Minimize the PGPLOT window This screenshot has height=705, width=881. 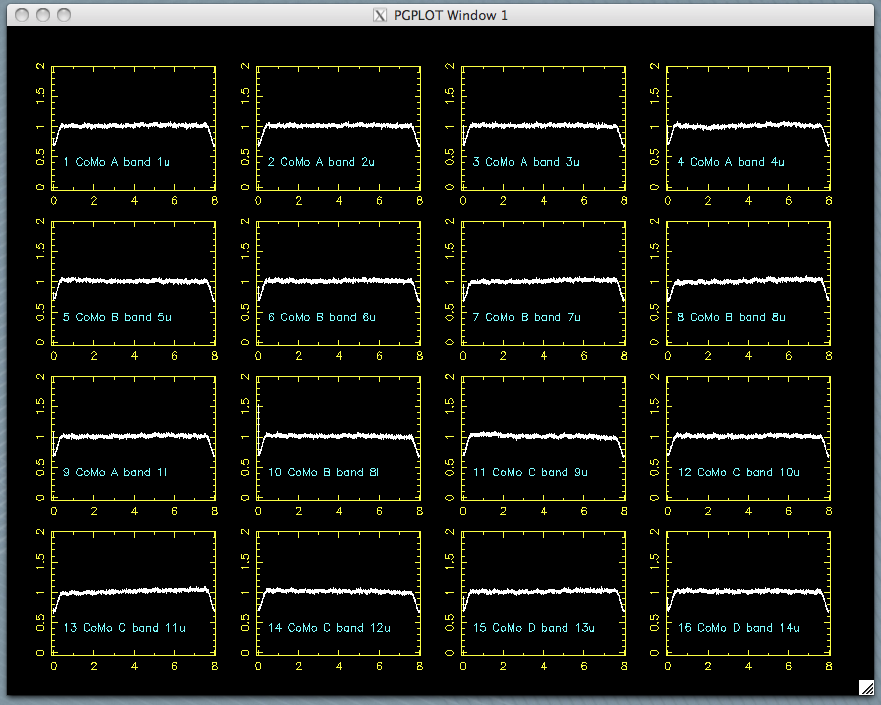[42, 15]
